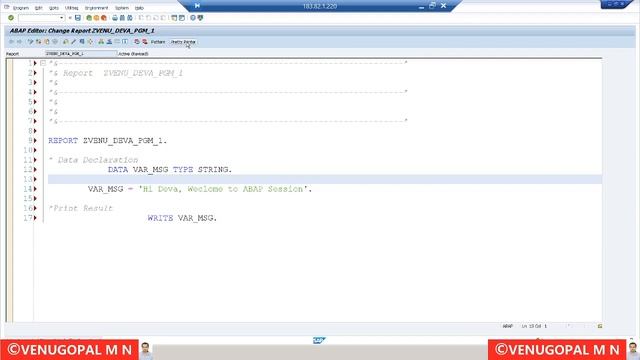The image size is (640, 360).
Task: Click the pin icon on the remote connection bar
Action: tap(197, 6)
